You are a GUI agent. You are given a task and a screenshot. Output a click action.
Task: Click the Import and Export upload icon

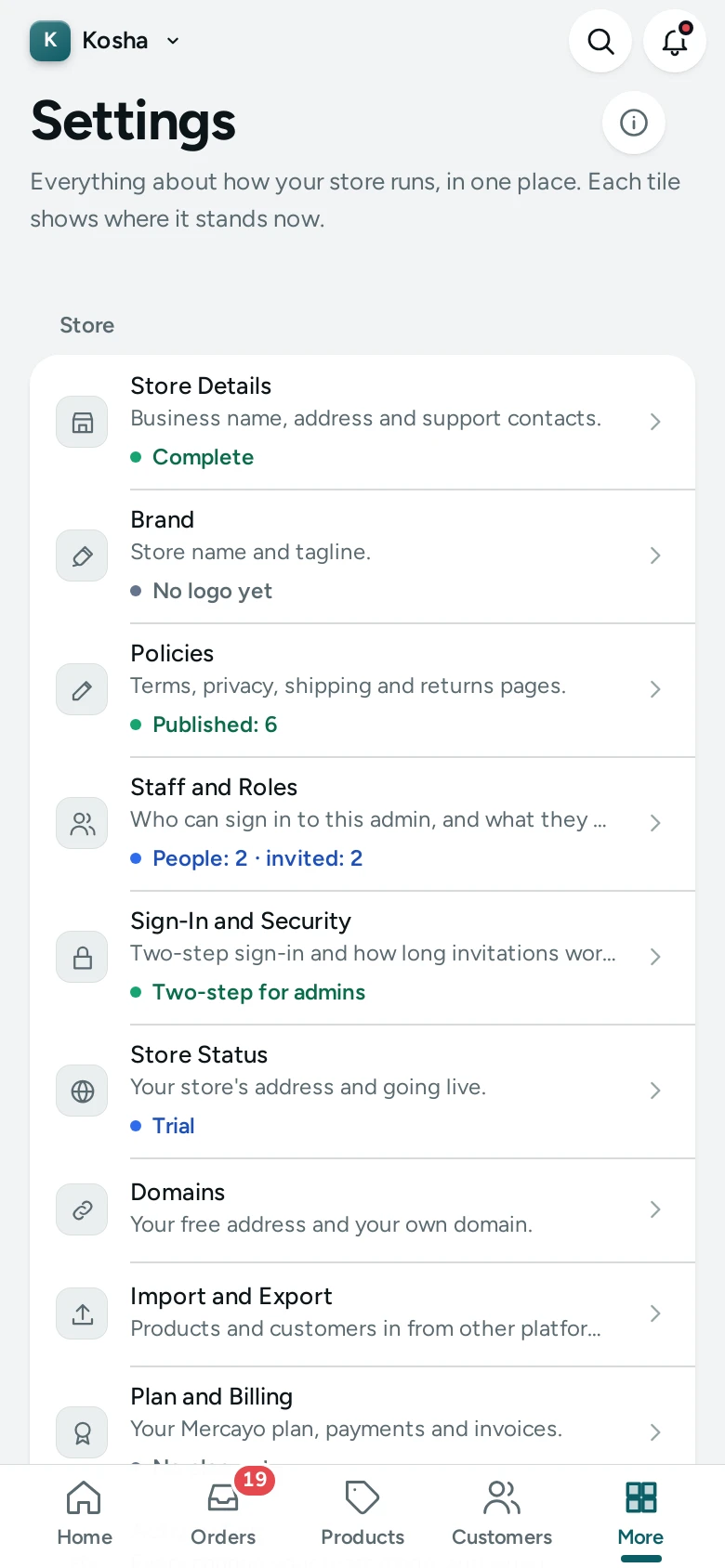(x=83, y=1313)
